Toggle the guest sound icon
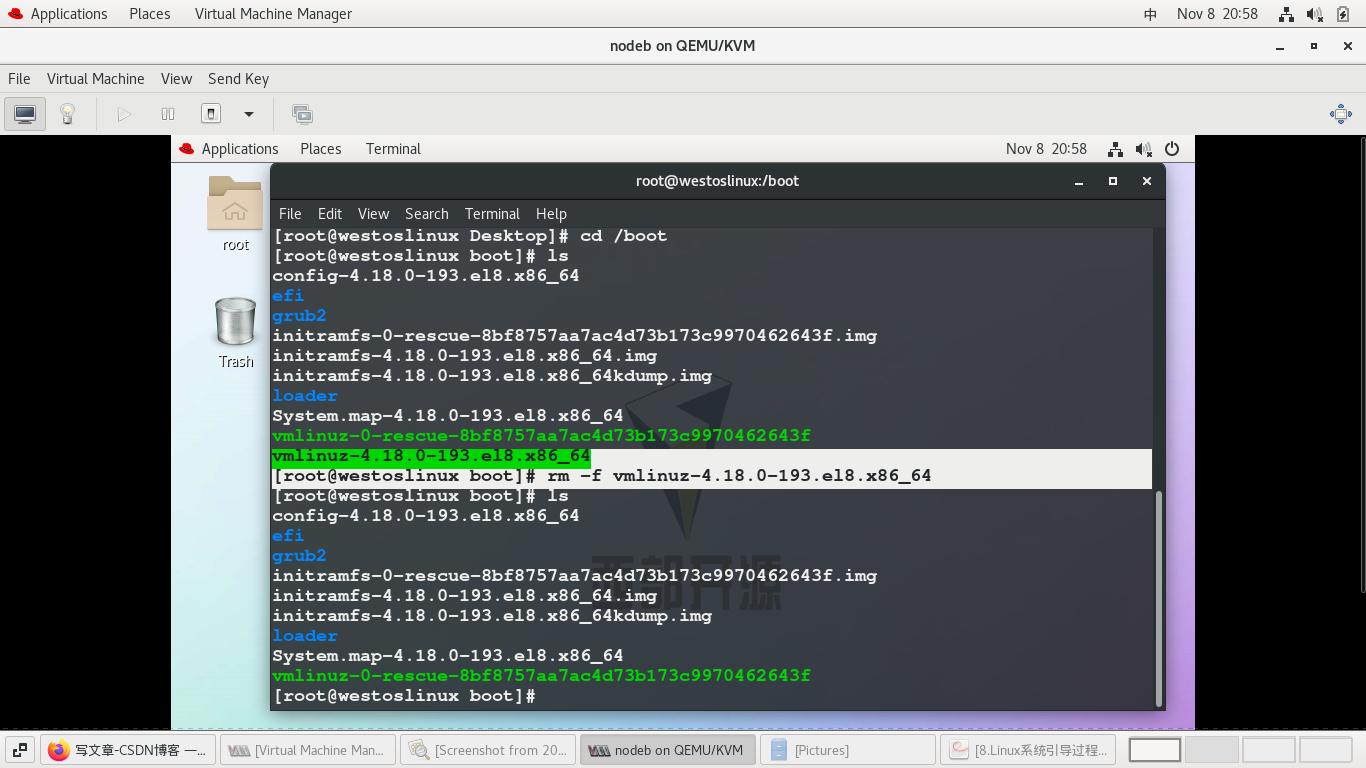 (1143, 148)
